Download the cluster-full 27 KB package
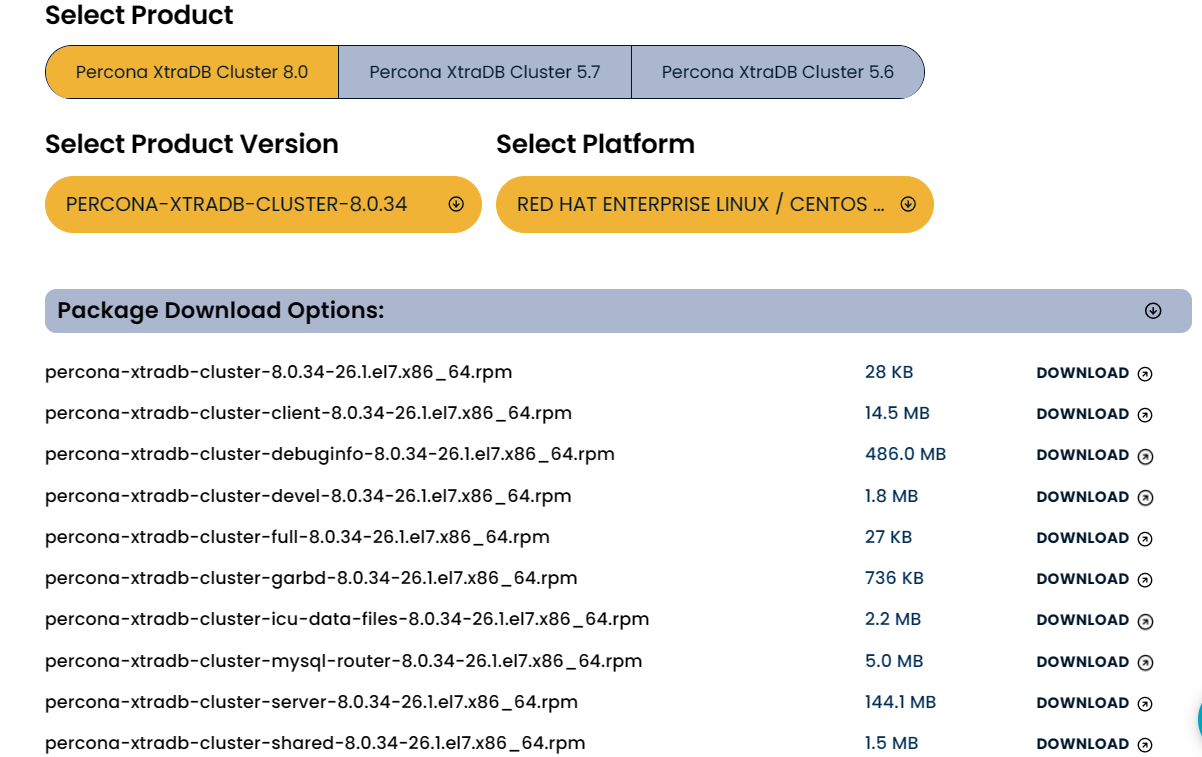Screen dimensions: 1202x757 point(1083,538)
